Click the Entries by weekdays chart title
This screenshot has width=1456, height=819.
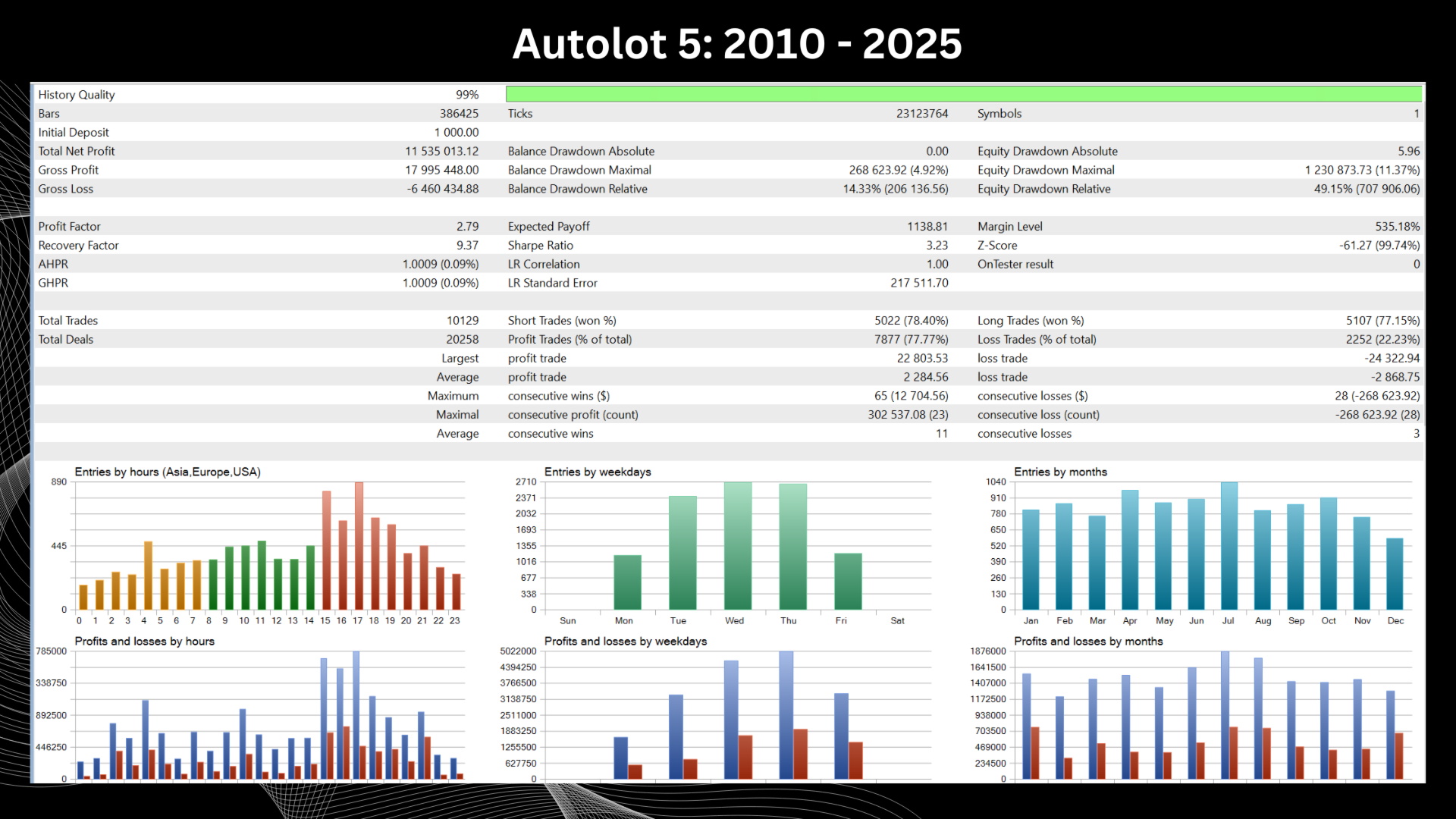[597, 472]
